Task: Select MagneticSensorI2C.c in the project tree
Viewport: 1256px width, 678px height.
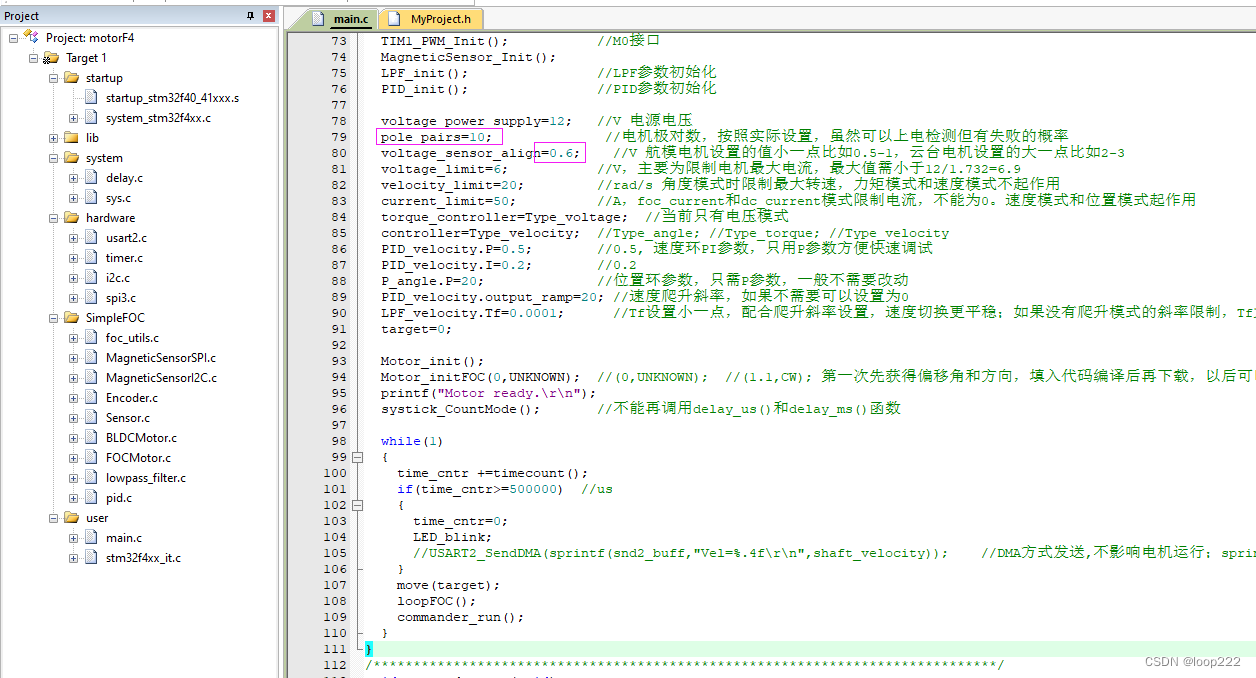Action: click(x=161, y=378)
